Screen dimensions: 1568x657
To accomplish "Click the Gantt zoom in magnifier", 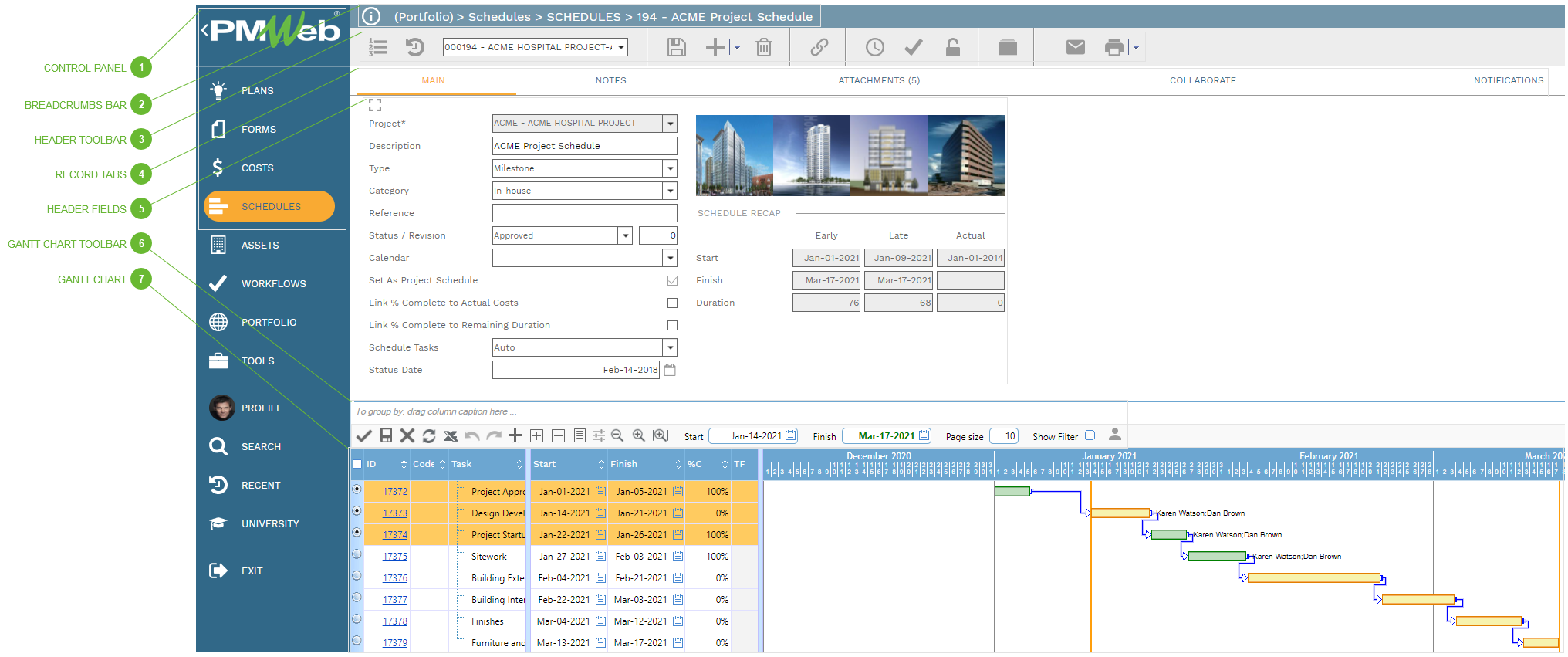I will pos(638,435).
